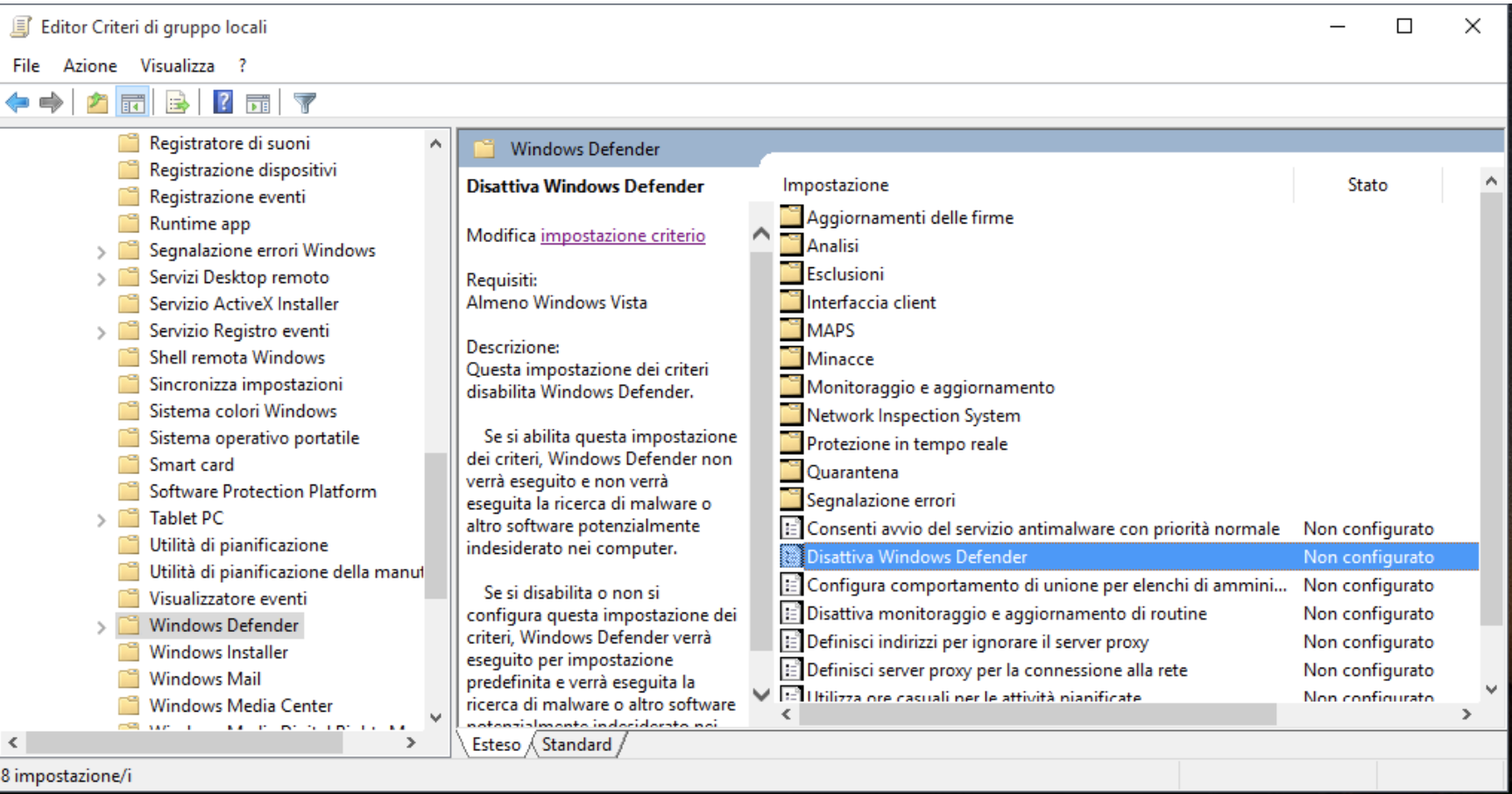Expand Windows Defender tree node

(101, 627)
